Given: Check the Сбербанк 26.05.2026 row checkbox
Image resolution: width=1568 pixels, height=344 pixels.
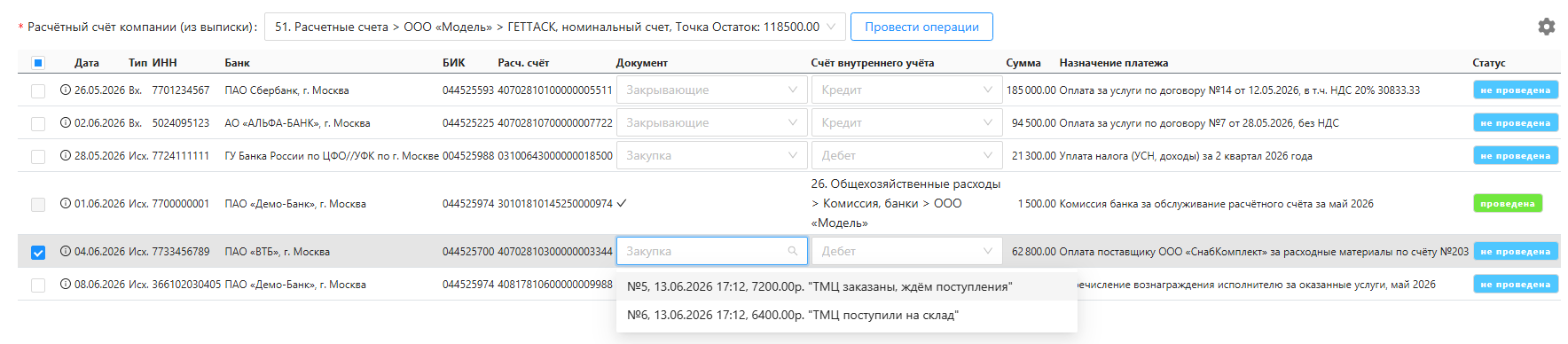Looking at the screenshot, I should click(38, 90).
